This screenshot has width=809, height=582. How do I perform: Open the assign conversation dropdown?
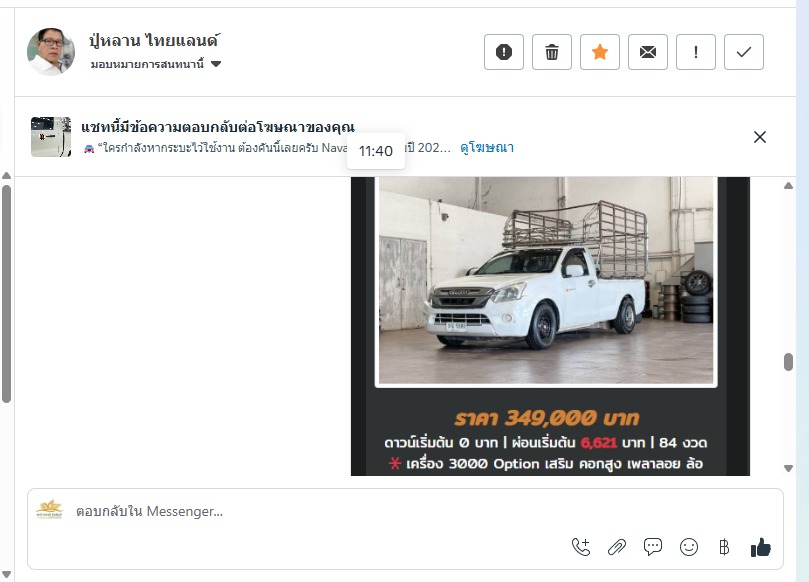[x=156, y=64]
